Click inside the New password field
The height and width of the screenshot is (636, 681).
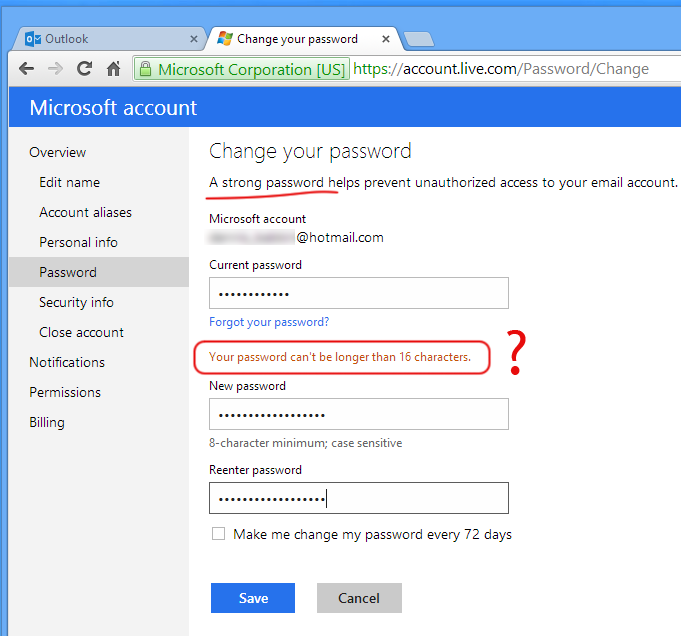click(x=359, y=414)
